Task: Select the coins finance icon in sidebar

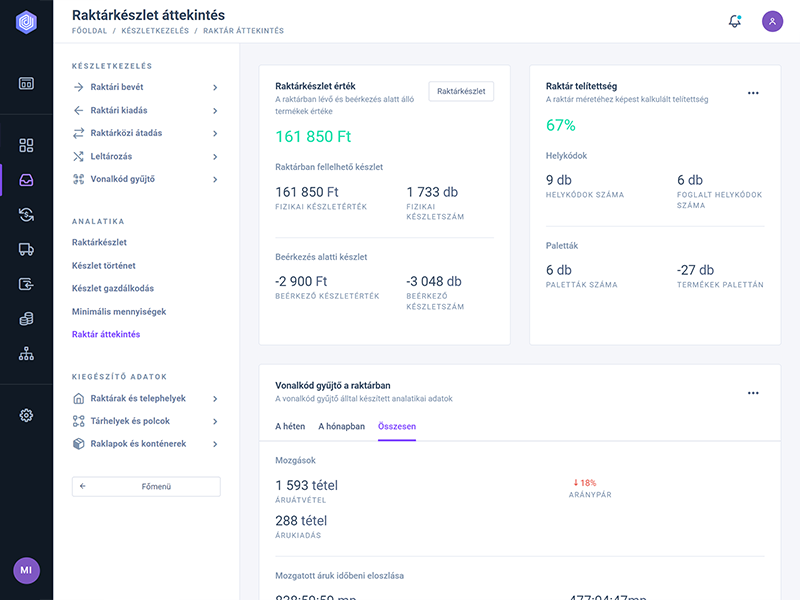Action: (26, 319)
